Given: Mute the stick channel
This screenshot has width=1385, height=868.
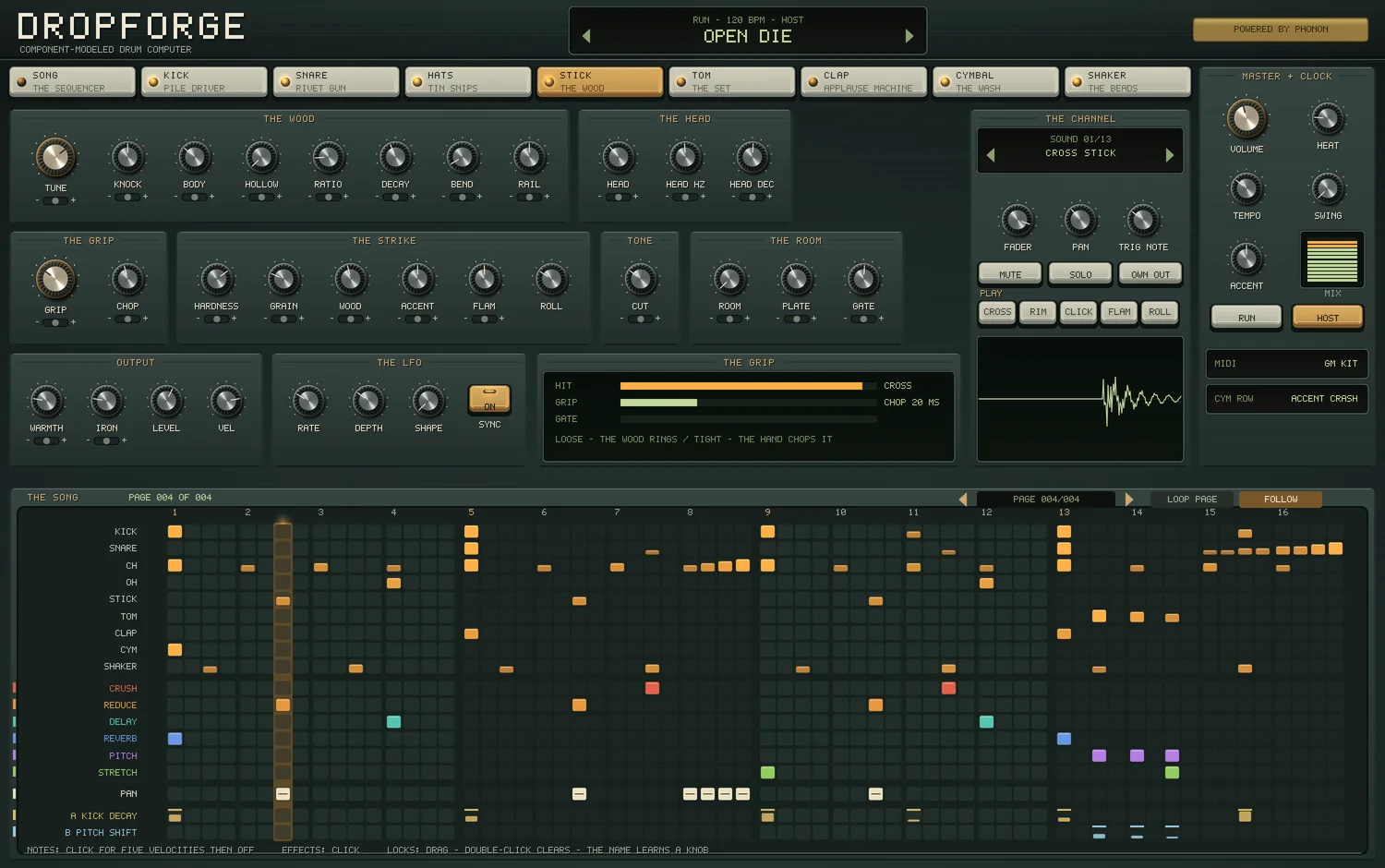Looking at the screenshot, I should click(x=1010, y=274).
